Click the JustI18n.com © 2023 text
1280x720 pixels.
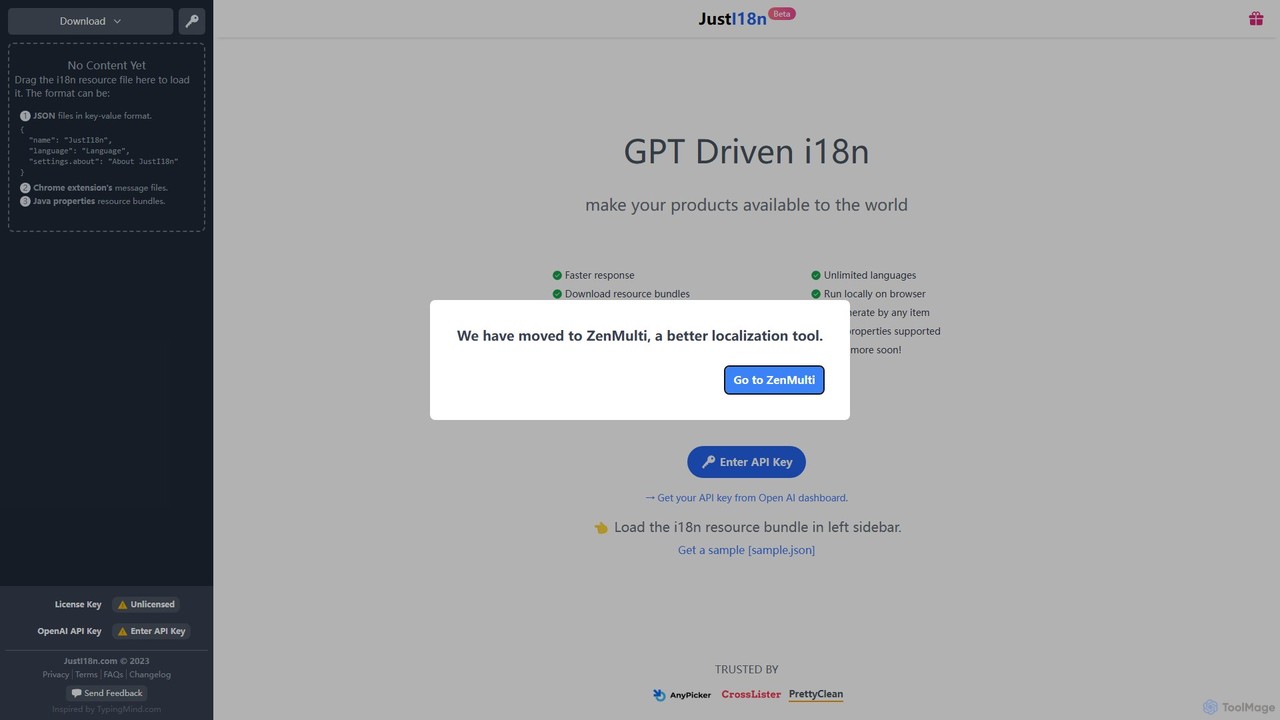pyautogui.click(x=107, y=661)
